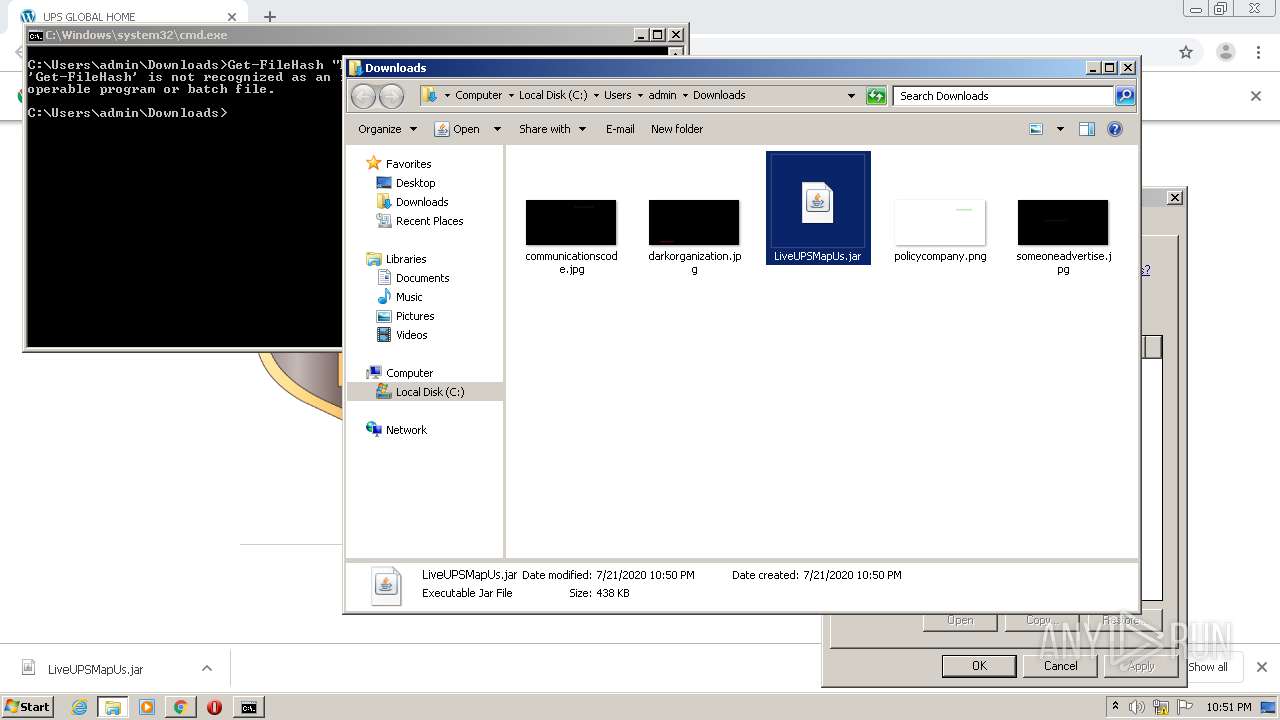The height and width of the screenshot is (720, 1280).
Task: Open Music library
Action: coord(409,297)
